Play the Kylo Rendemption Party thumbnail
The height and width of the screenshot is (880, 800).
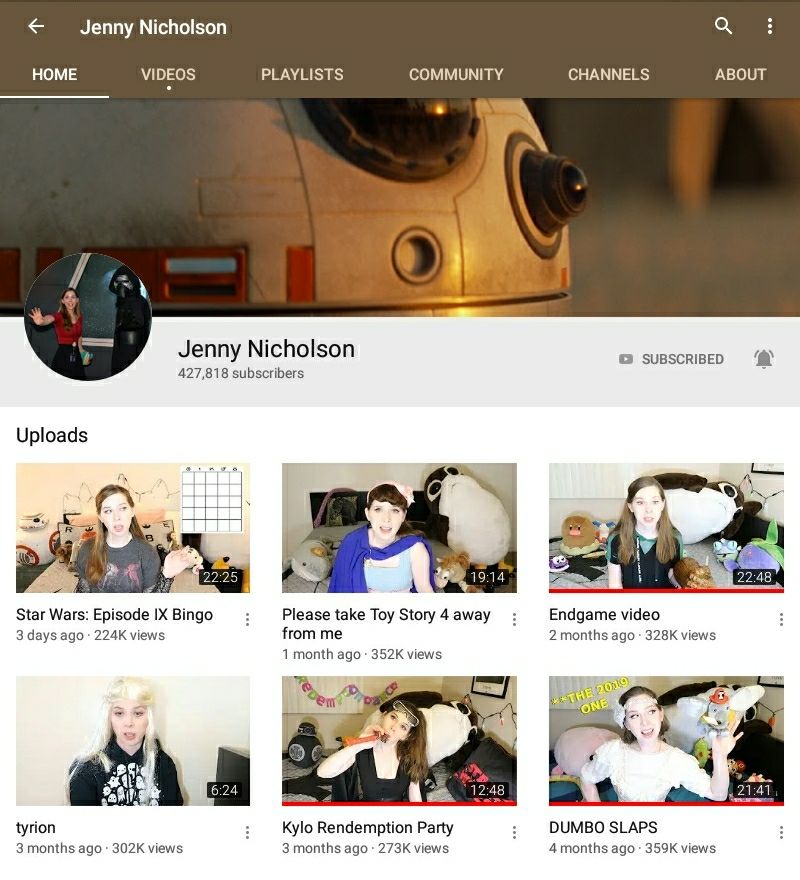(399, 741)
